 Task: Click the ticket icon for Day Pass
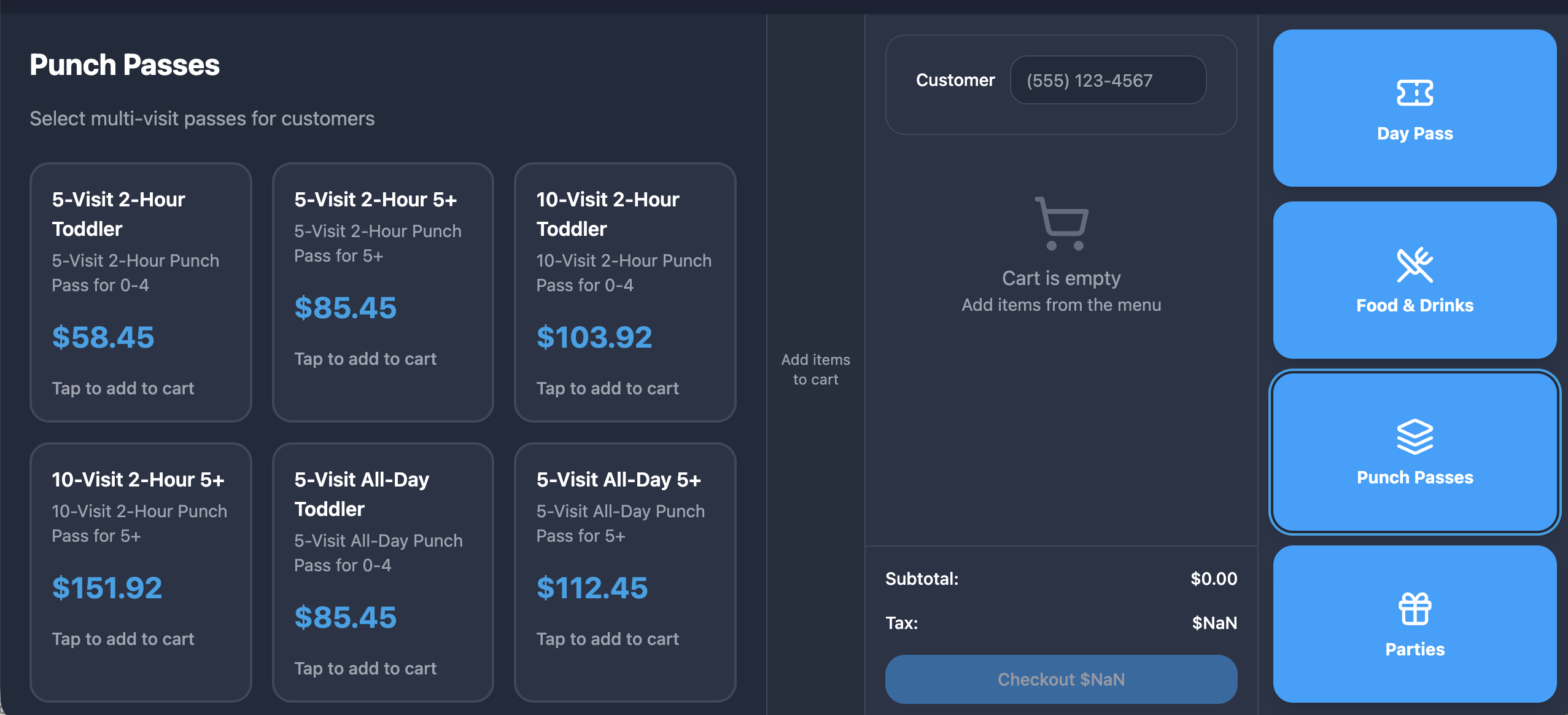pos(1415,93)
